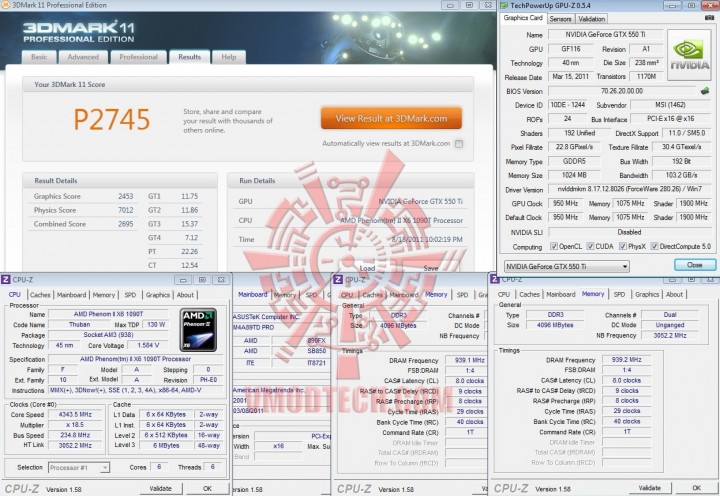
Task: Select the Graphics Card tab in GPU-Z
Action: [523, 18]
